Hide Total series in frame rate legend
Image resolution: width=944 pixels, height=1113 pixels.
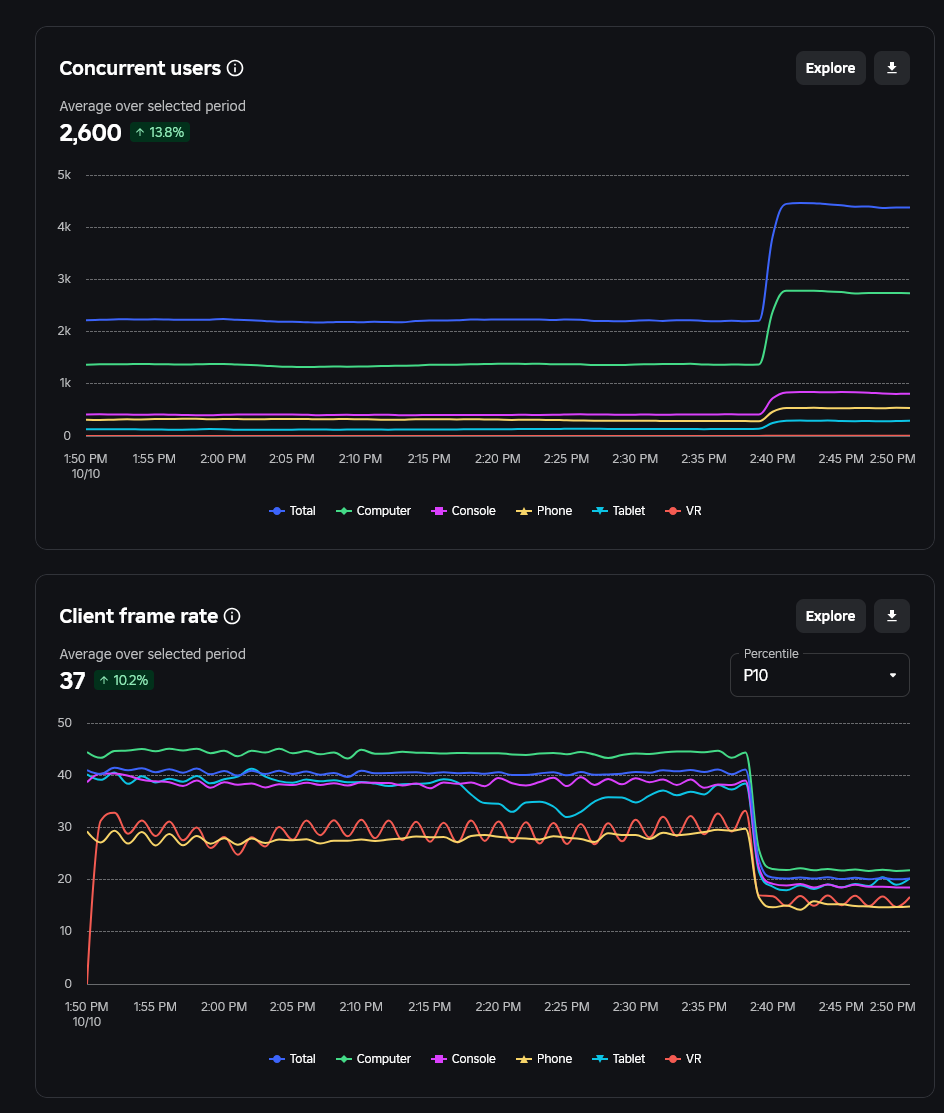coord(293,1059)
